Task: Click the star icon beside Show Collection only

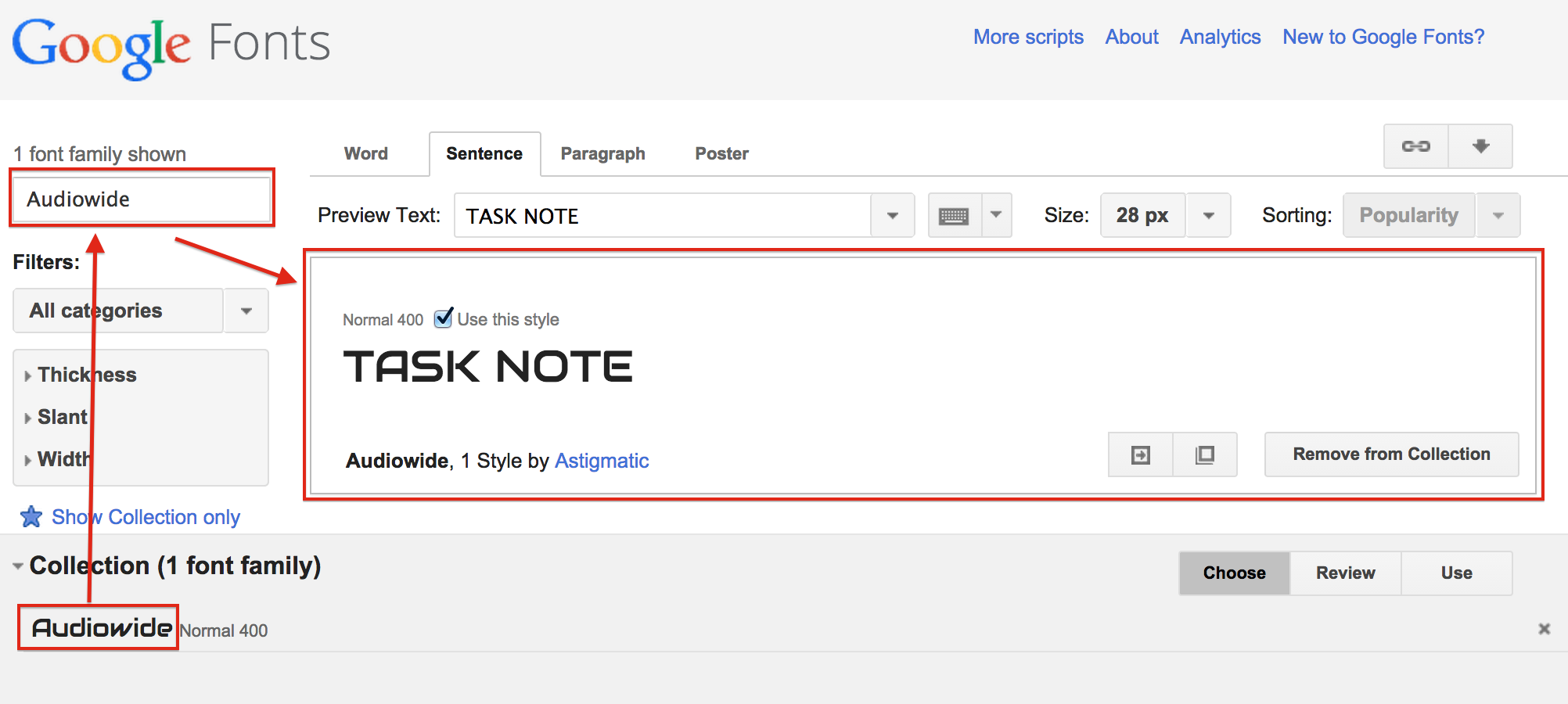Action: [x=31, y=516]
